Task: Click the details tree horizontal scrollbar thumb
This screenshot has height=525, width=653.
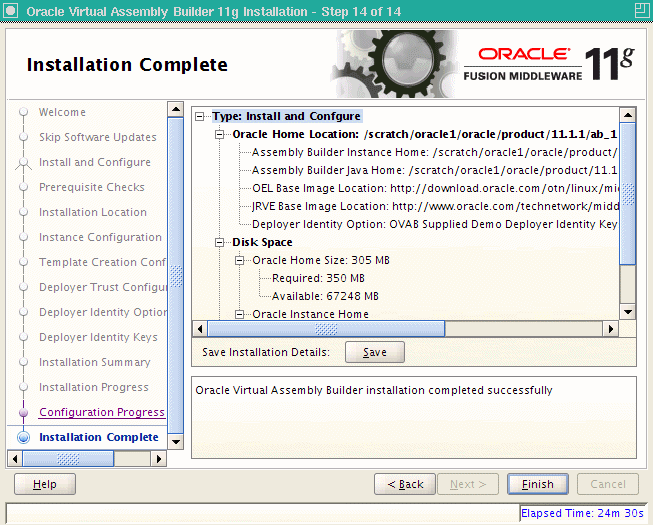Action: click(x=326, y=329)
